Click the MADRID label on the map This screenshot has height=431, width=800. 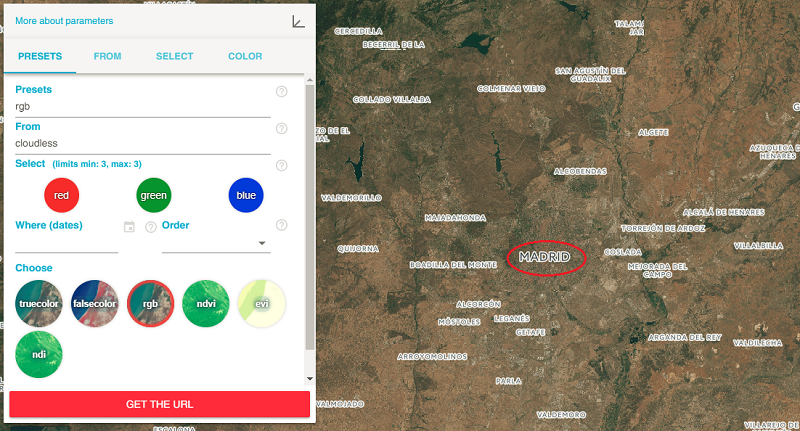click(544, 257)
